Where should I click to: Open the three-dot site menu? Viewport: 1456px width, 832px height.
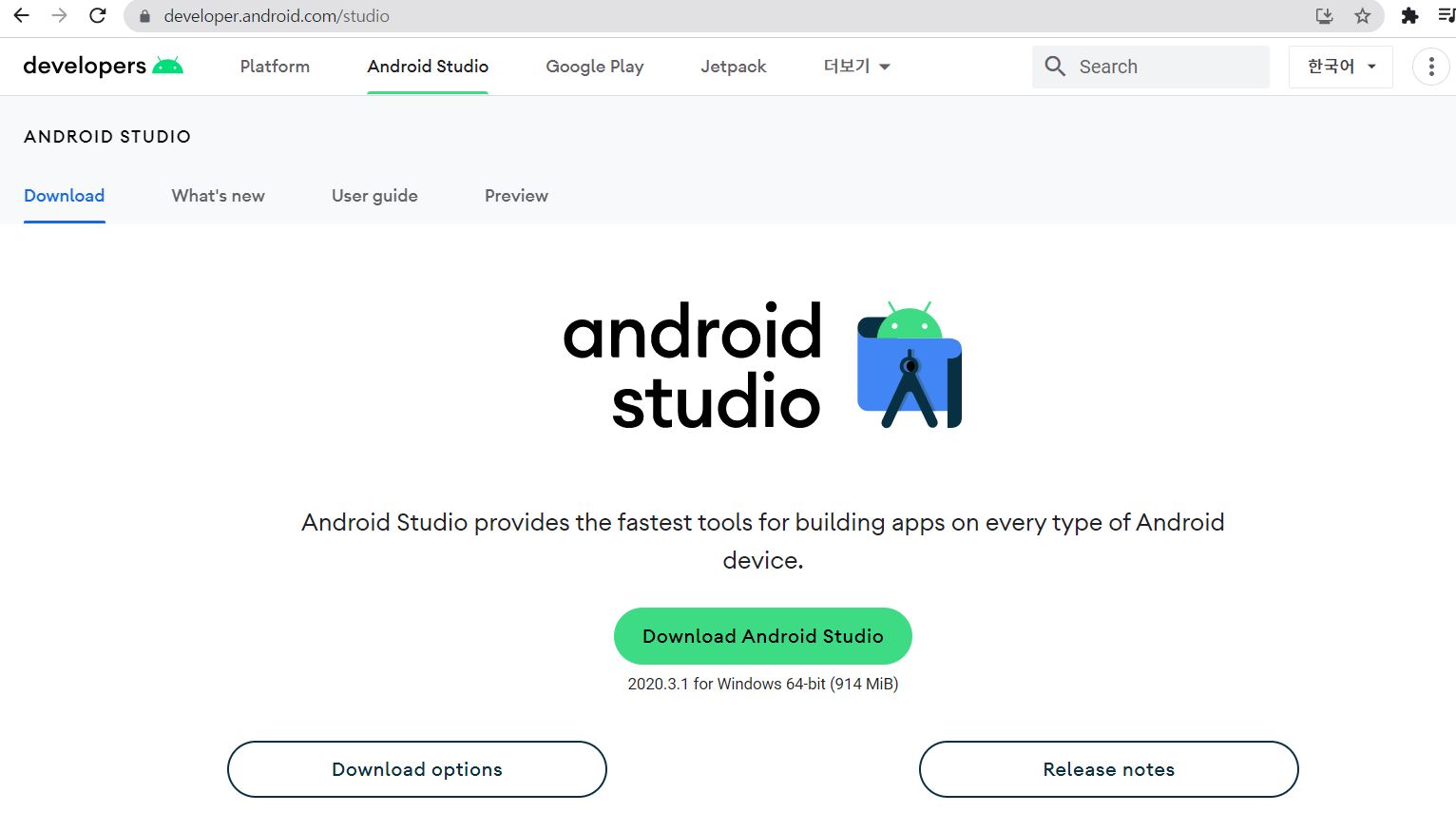[x=1430, y=67]
